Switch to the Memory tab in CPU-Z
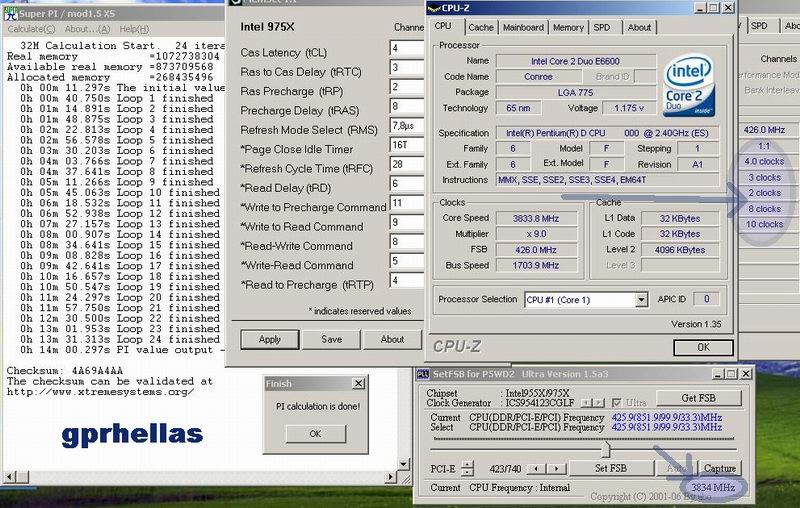The width and height of the screenshot is (800, 508). pos(568,28)
